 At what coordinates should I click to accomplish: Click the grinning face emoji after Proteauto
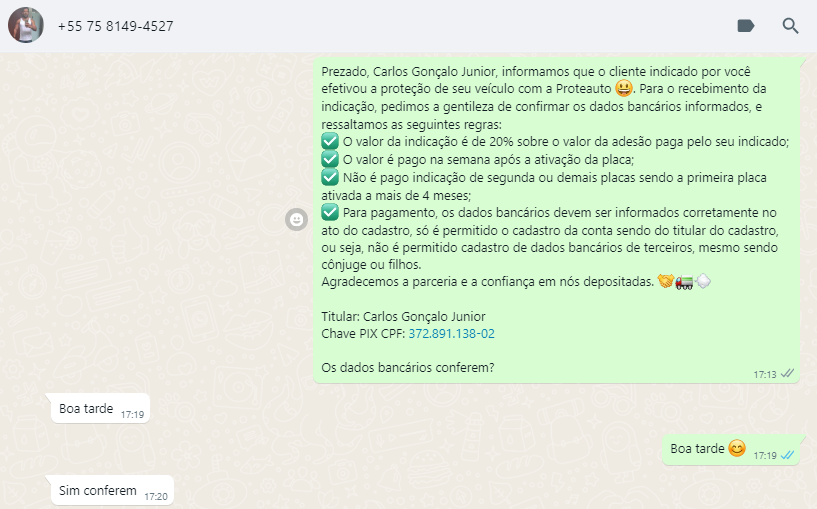tap(624, 88)
